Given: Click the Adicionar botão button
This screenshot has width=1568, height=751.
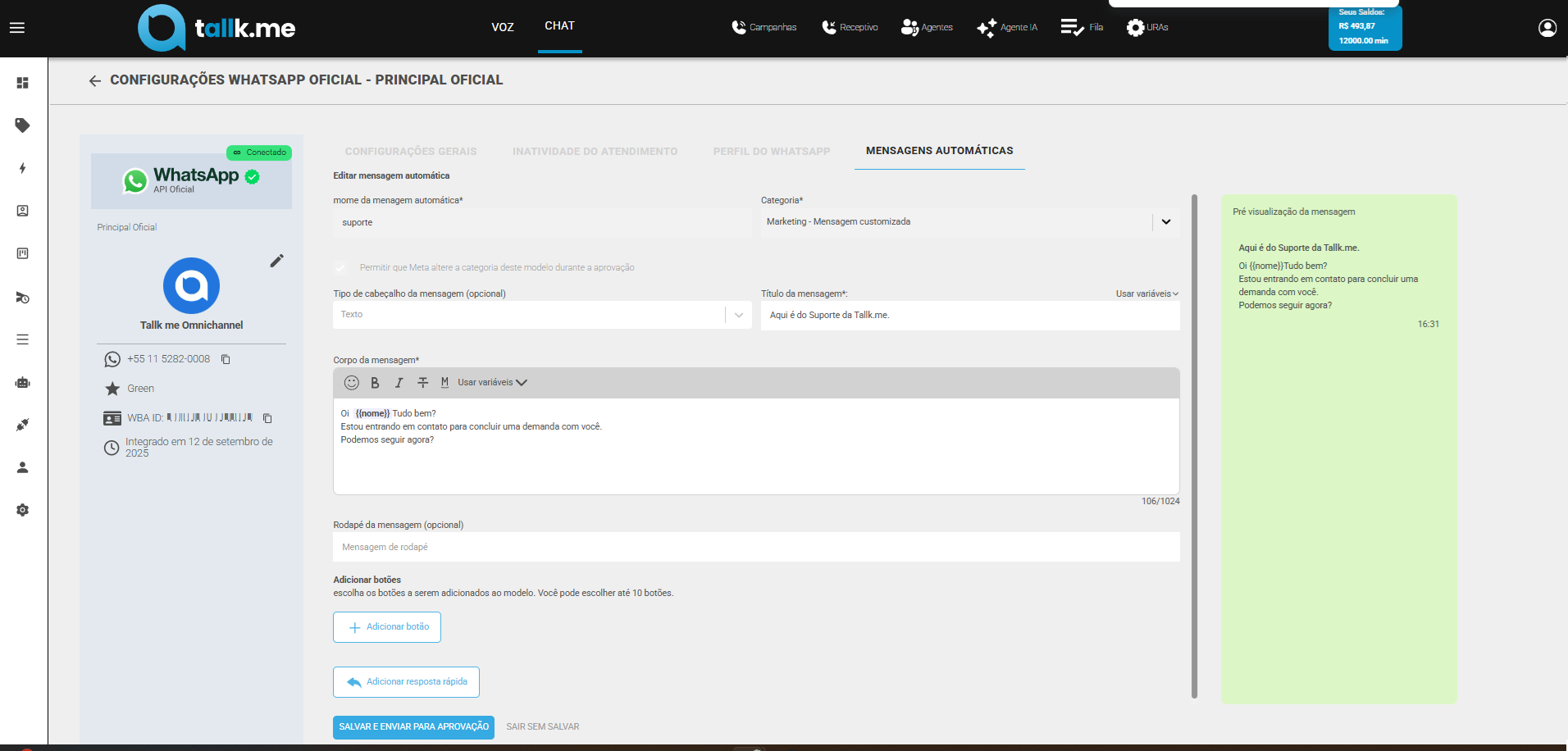Looking at the screenshot, I should (387, 627).
